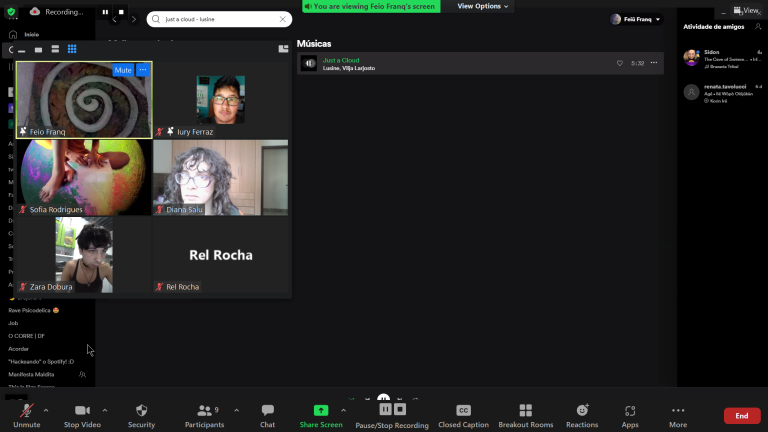The image size is (768, 432).
Task: Open the Chat panel
Action: 267,415
